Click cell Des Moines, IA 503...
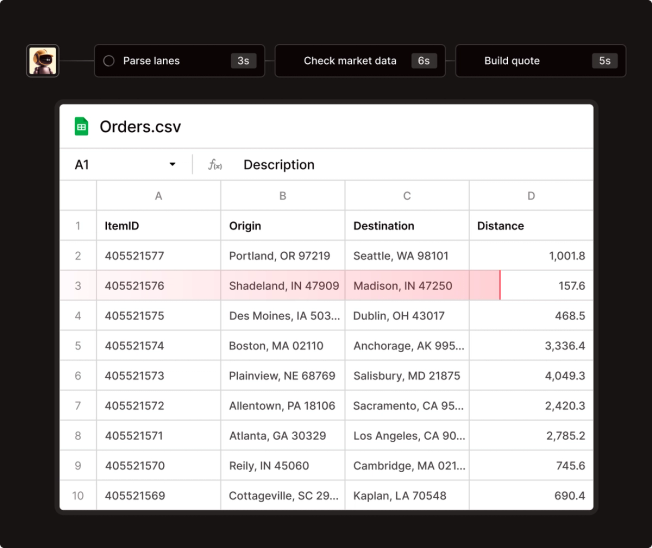The width and height of the screenshot is (652, 548). 283,316
